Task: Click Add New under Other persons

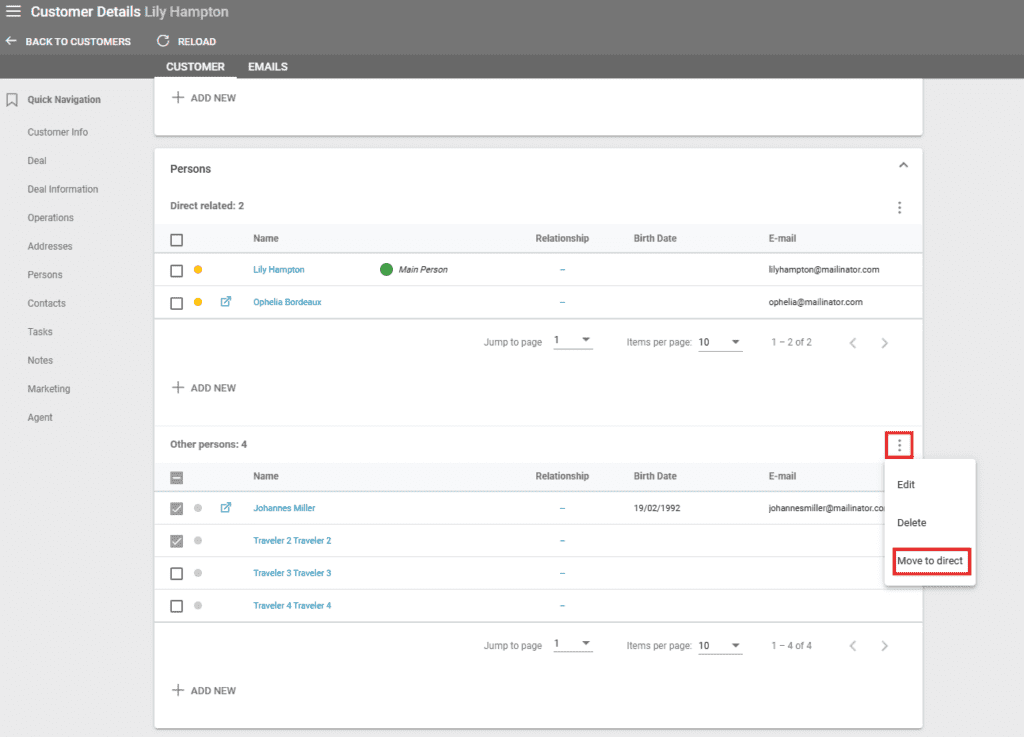Action: click(204, 691)
